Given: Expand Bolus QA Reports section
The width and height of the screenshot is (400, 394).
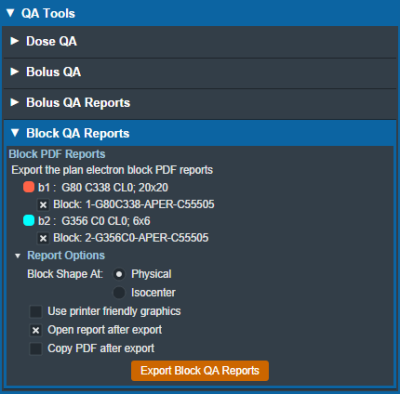Looking at the screenshot, I should click(x=14, y=102).
